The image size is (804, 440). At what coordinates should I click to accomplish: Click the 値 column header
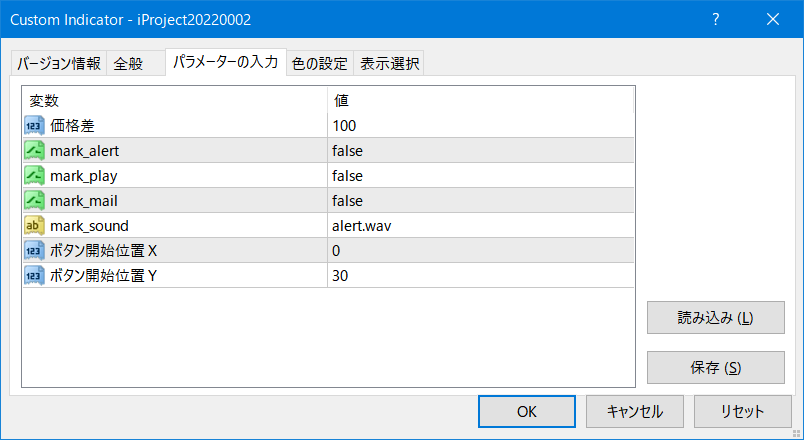pos(480,101)
